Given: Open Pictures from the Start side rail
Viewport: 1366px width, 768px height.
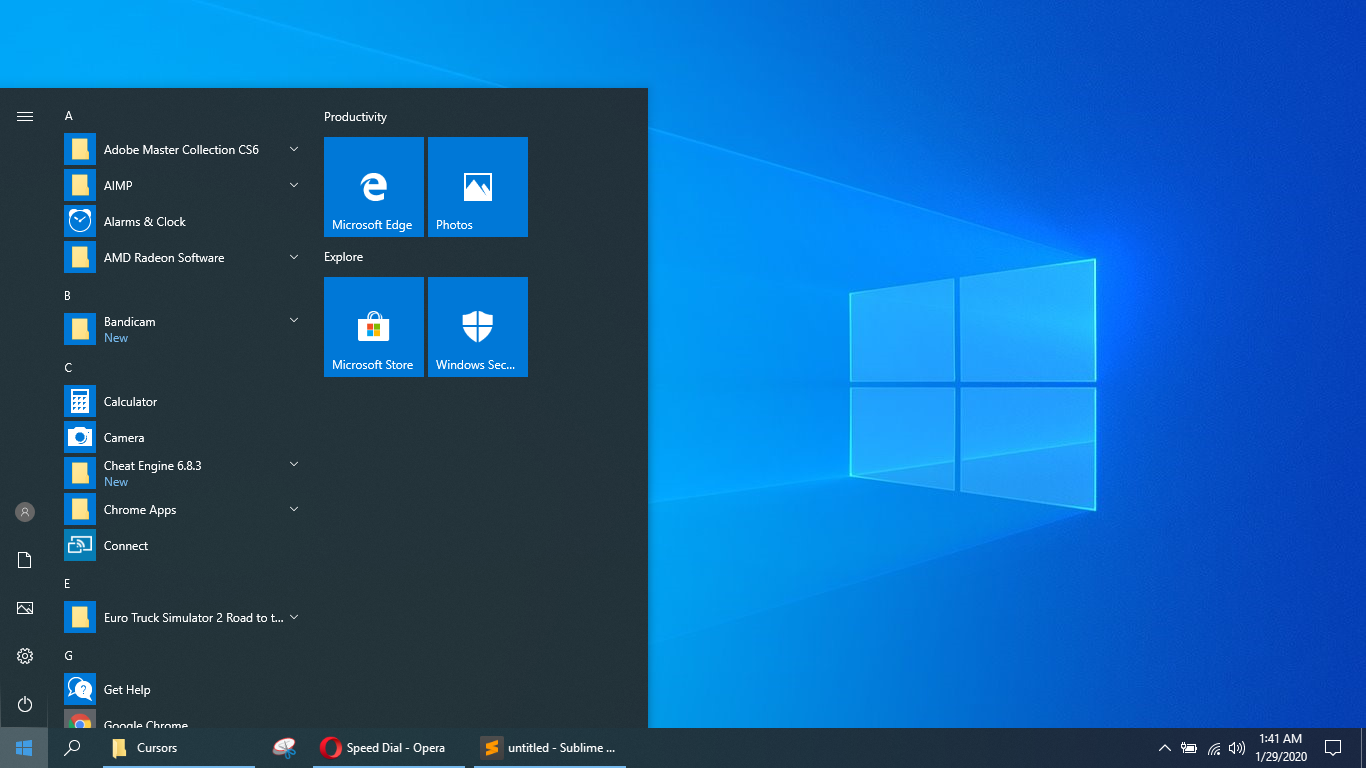Looking at the screenshot, I should (x=25, y=608).
